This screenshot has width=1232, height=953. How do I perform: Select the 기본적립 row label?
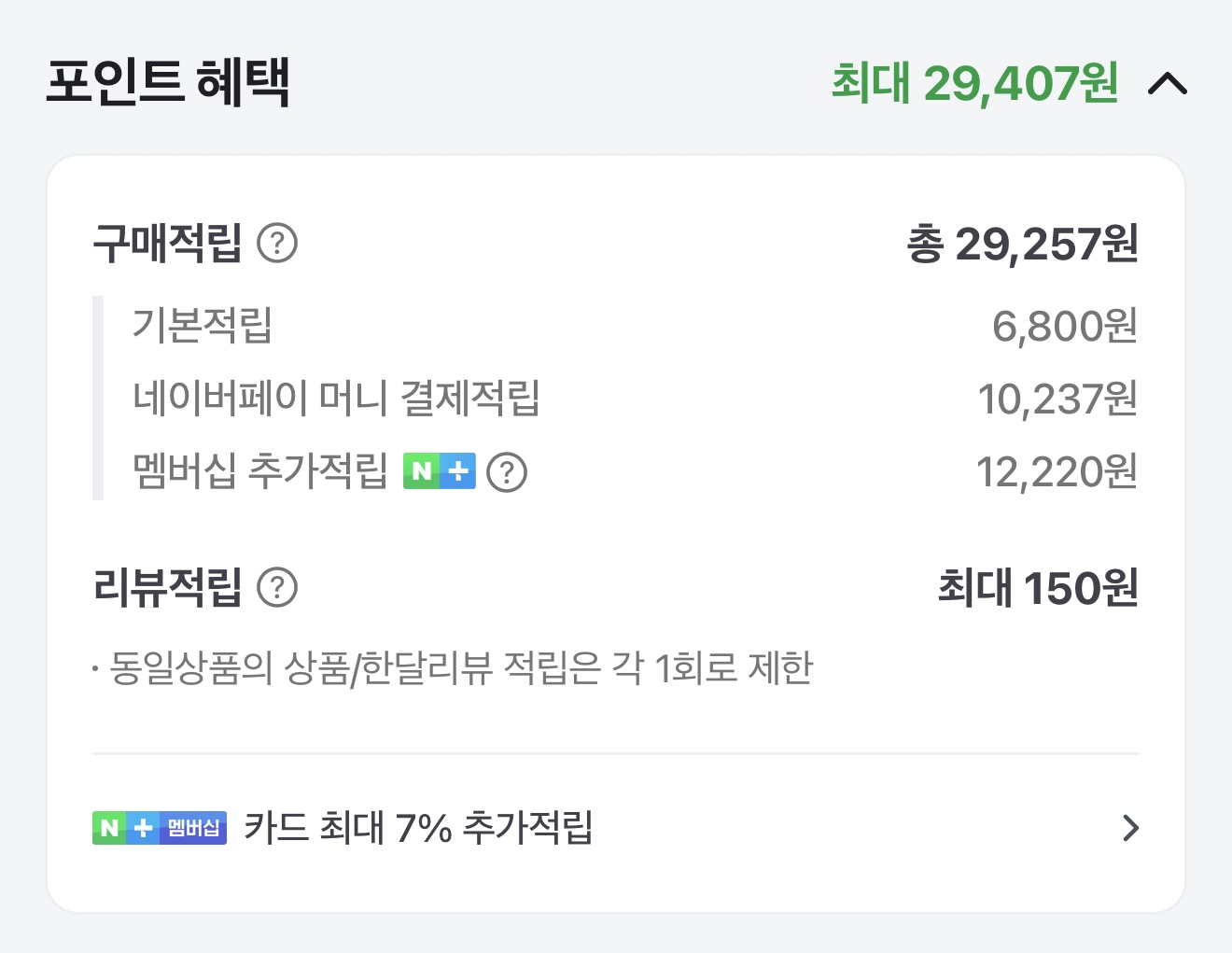(x=202, y=326)
